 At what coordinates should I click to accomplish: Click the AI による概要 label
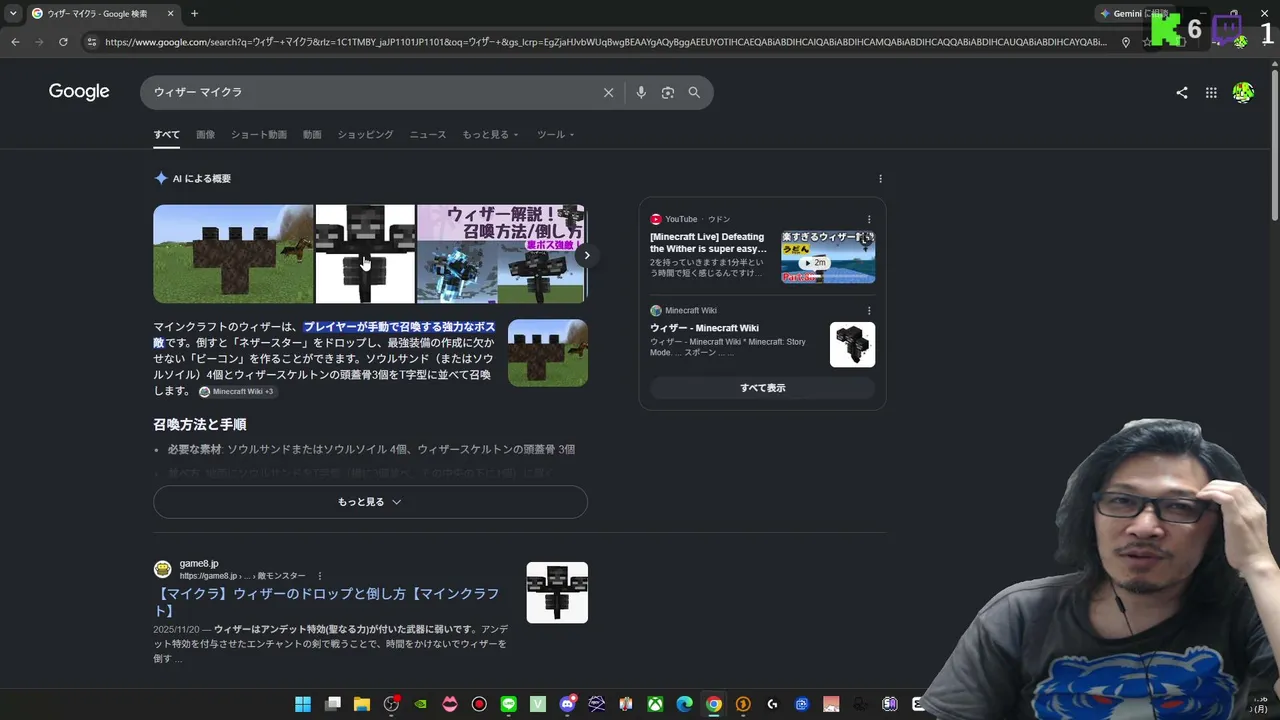[202, 179]
